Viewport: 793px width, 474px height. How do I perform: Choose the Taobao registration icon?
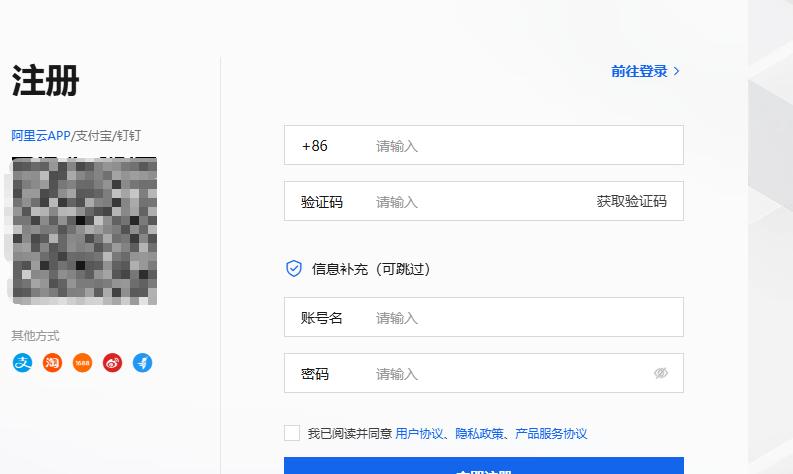pos(52,363)
